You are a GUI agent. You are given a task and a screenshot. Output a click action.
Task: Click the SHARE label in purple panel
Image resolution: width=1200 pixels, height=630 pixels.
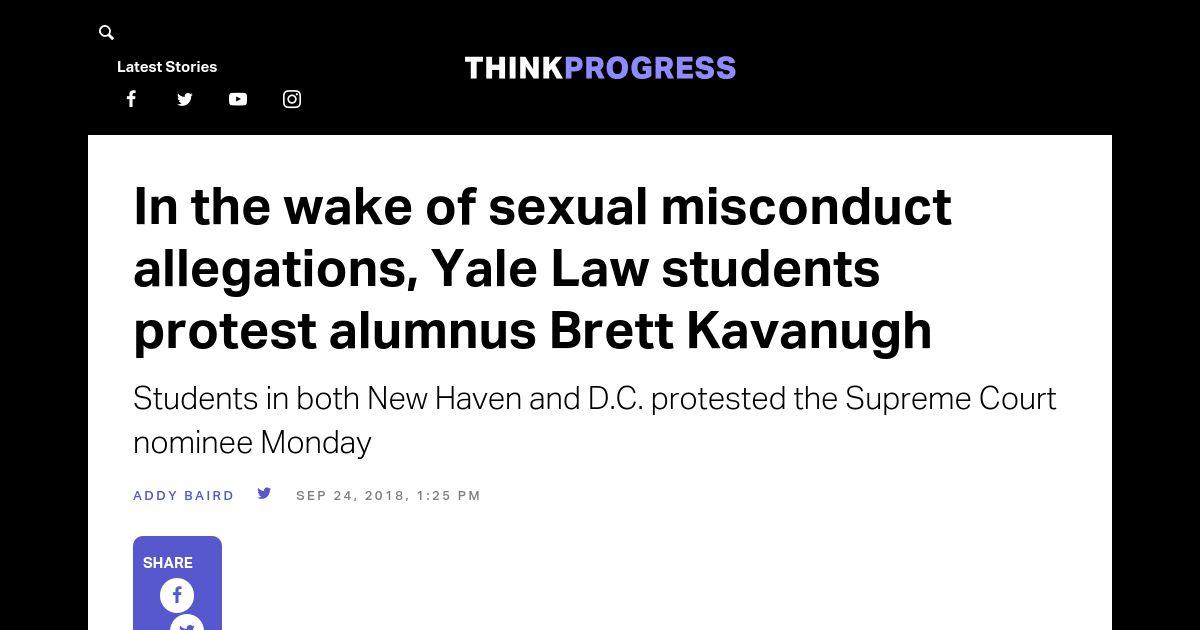click(168, 563)
